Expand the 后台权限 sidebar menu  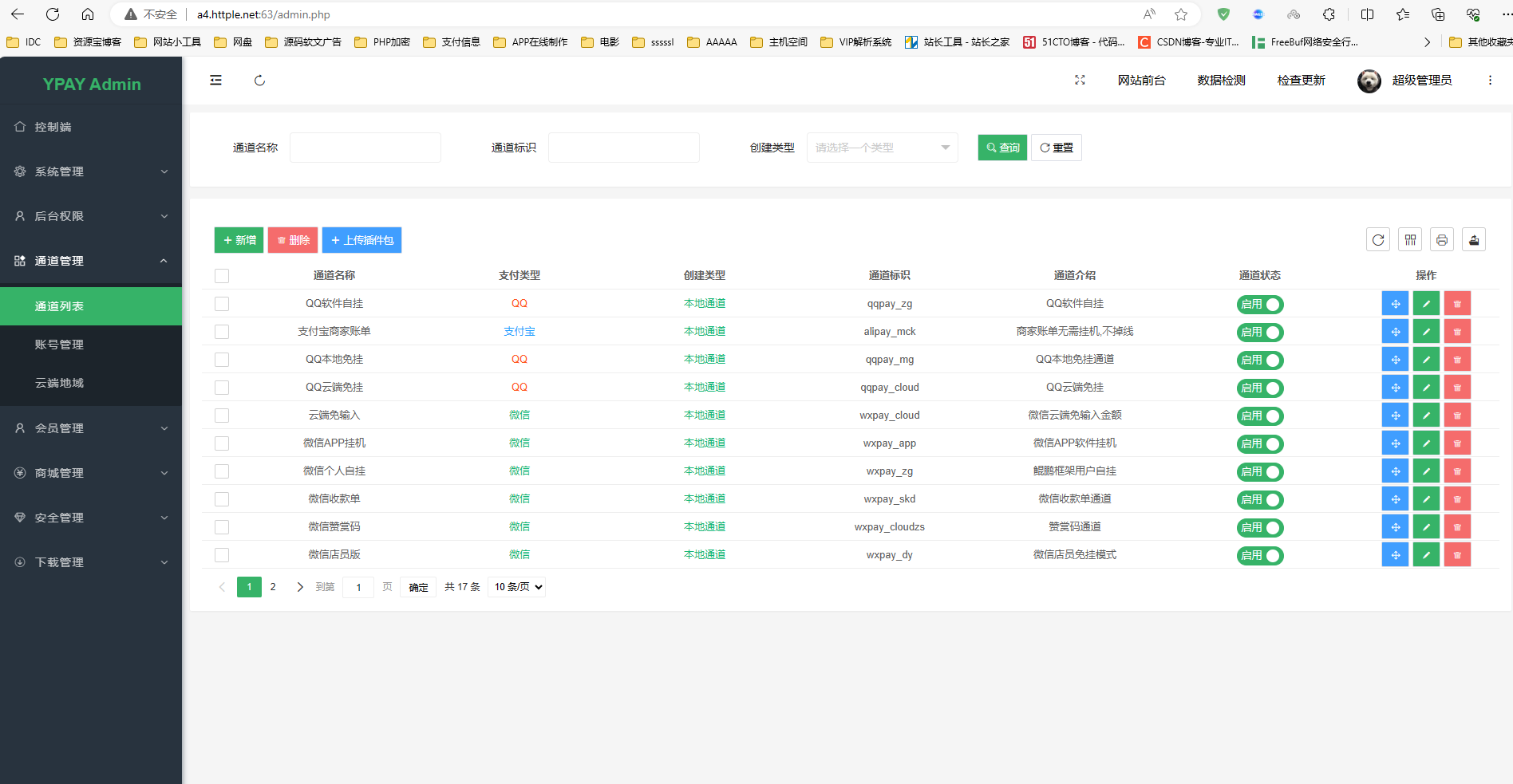pos(91,216)
